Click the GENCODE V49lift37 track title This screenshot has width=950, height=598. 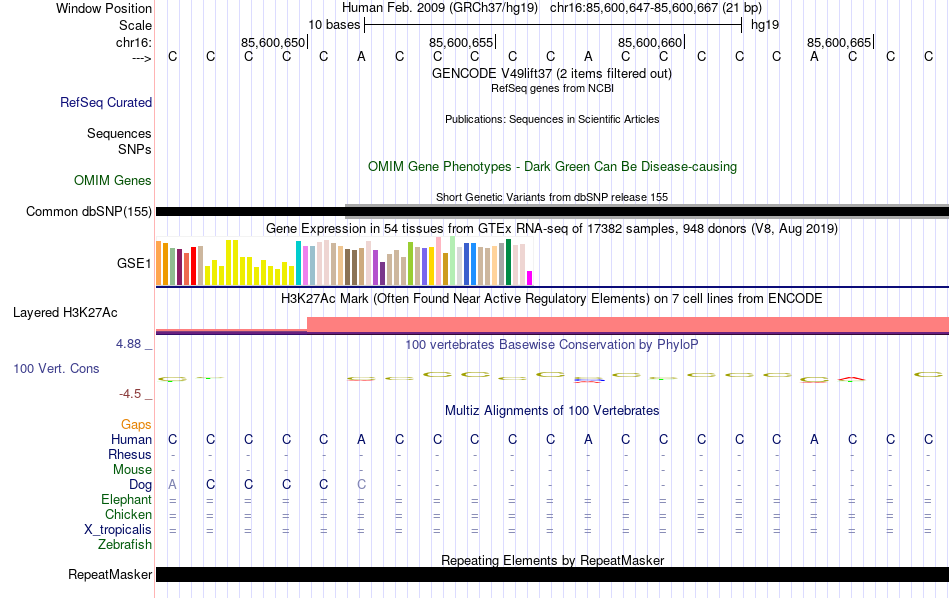(552, 73)
